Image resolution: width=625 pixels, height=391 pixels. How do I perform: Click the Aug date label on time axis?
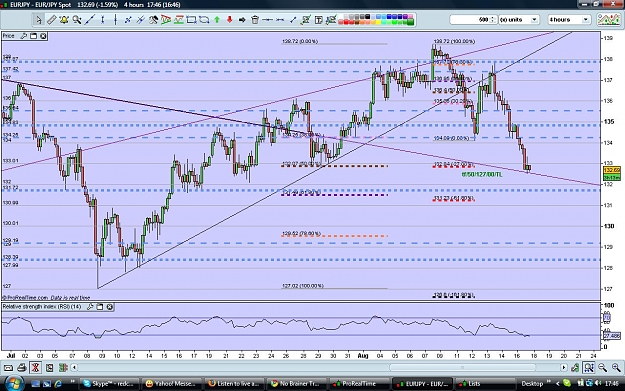coord(362,356)
